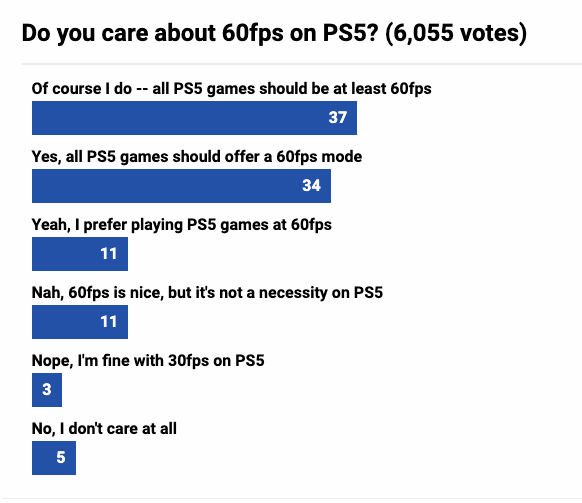Click the 5 percent result bar
The width and height of the screenshot is (582, 503).
pyautogui.click(x=54, y=458)
